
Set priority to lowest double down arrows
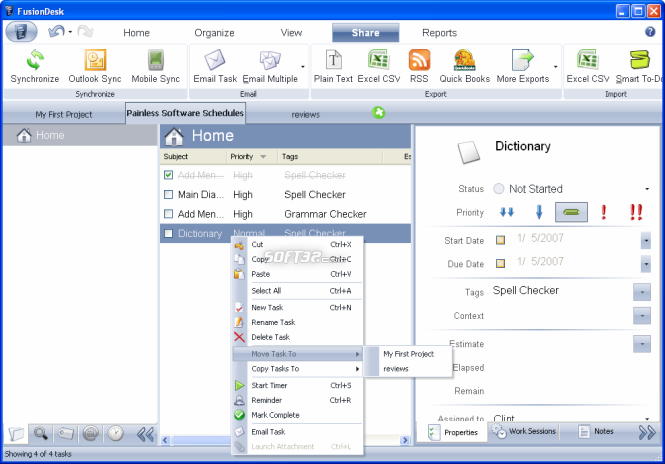507,212
